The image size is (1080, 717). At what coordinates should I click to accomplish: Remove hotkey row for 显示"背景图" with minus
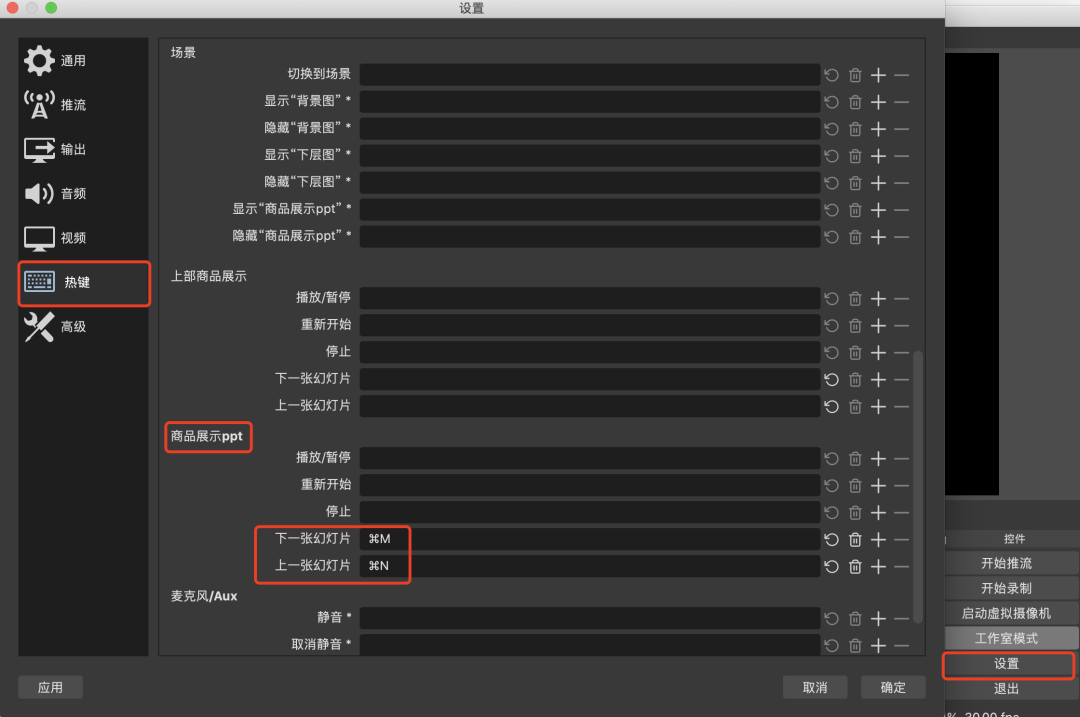(x=901, y=102)
